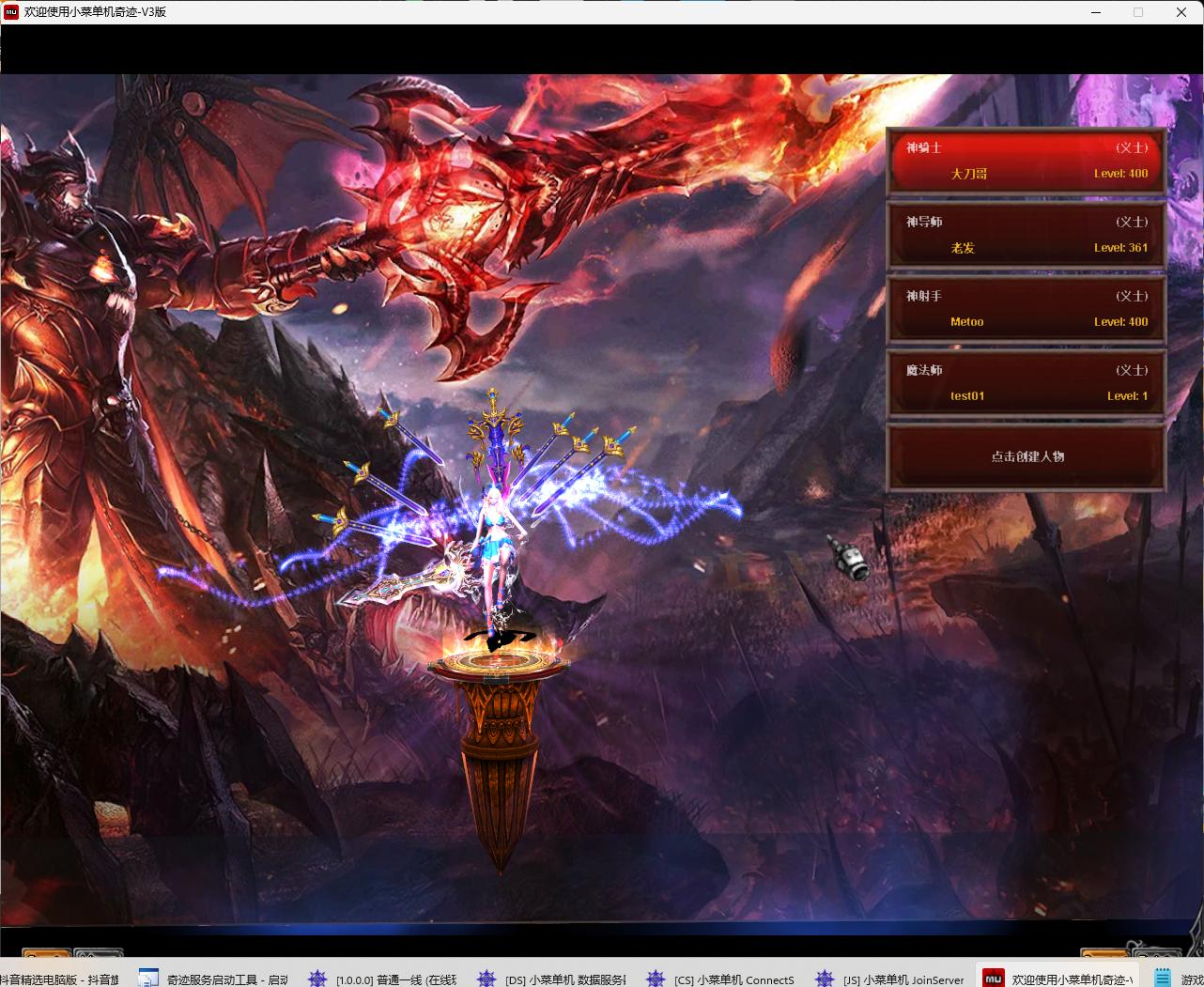Pick the 魔法师 character test01
Image resolution: width=1204 pixels, height=987 pixels.
[1026, 383]
